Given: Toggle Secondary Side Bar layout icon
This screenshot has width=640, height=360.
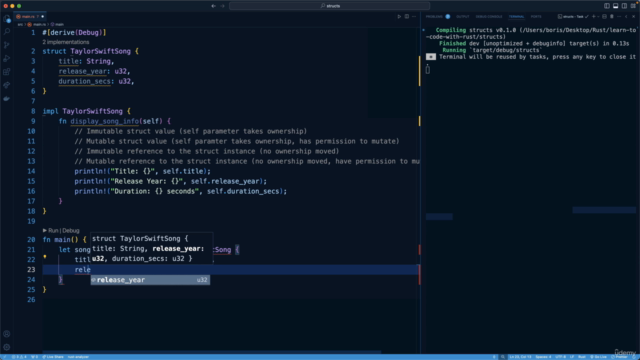Looking at the screenshot, I should tap(624, 6).
